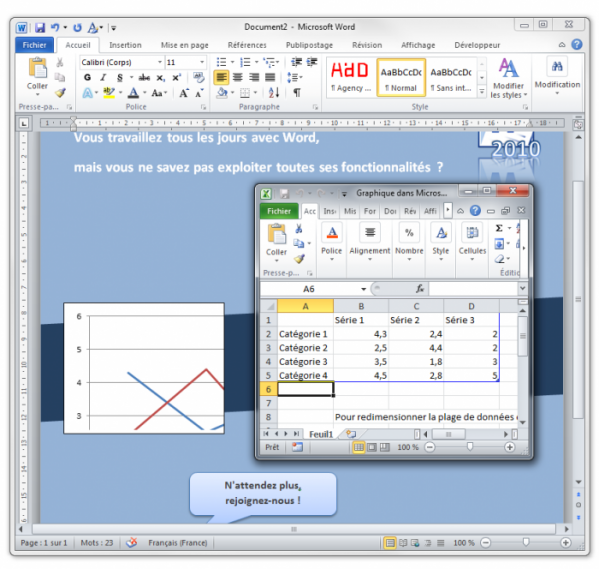
Task: Click the sort A-Z icon
Action: tap(274, 92)
